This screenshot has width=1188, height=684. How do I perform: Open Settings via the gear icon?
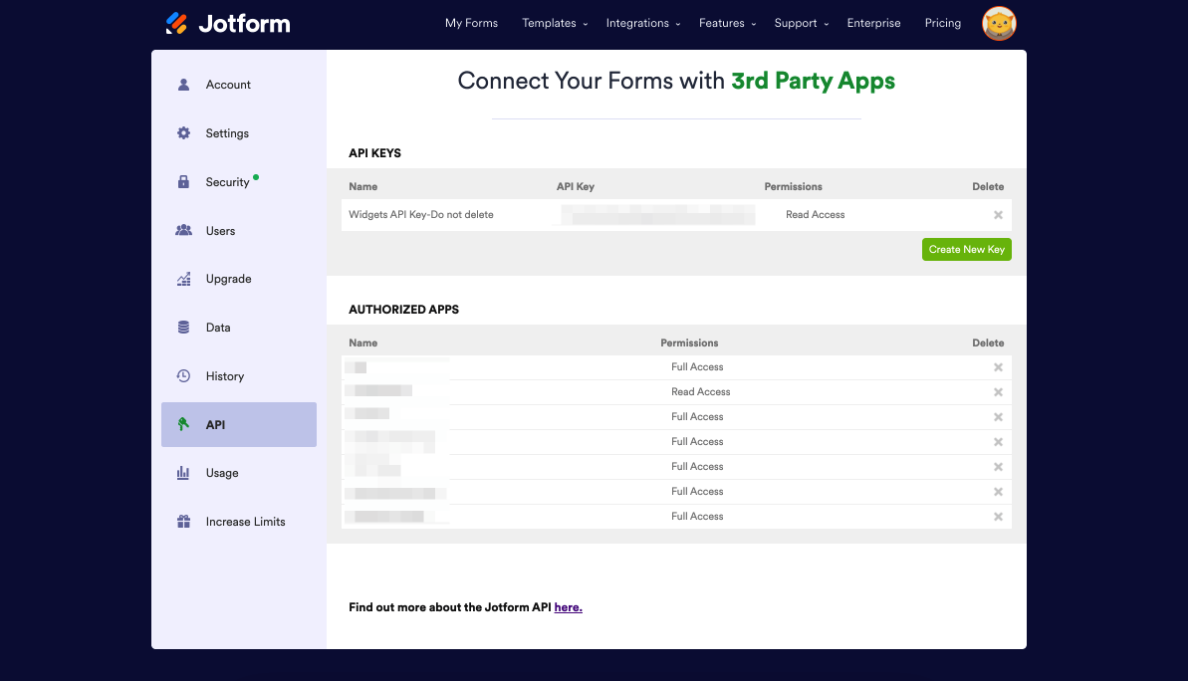click(183, 133)
